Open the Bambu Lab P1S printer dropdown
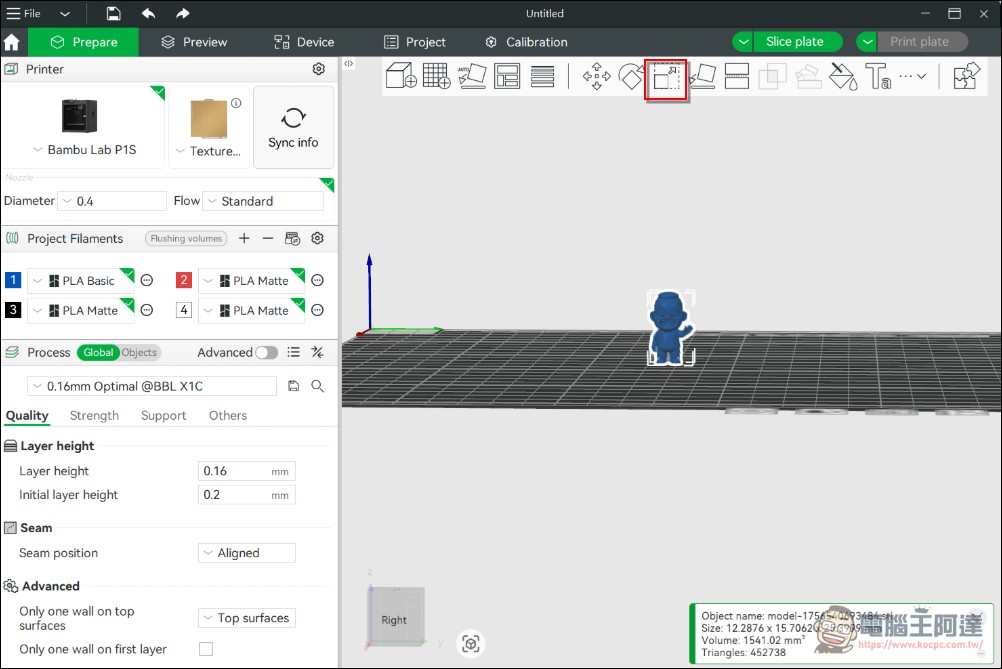 point(84,150)
